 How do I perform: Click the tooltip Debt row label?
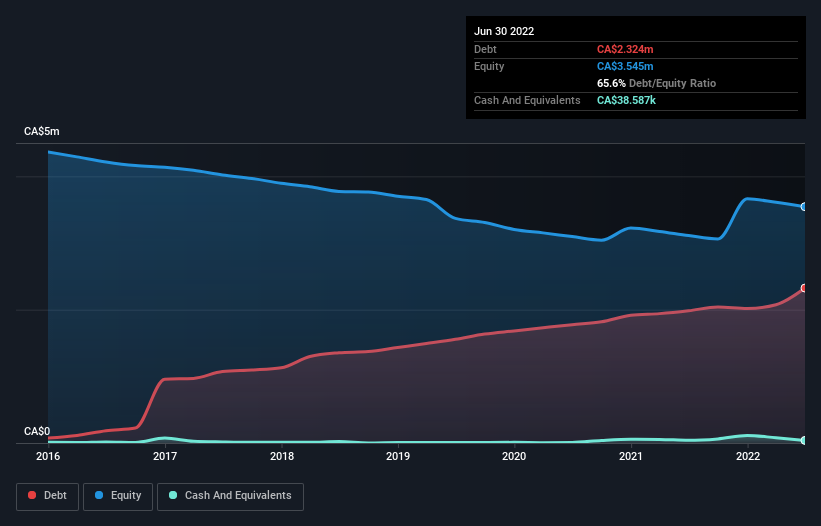pyautogui.click(x=485, y=49)
